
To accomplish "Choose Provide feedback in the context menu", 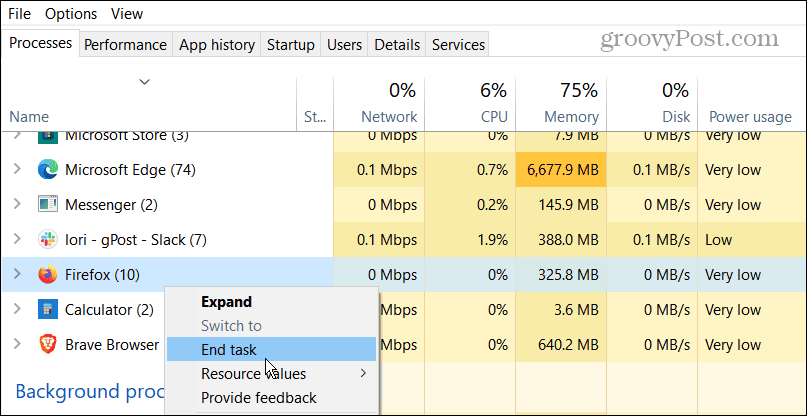I will [272, 397].
